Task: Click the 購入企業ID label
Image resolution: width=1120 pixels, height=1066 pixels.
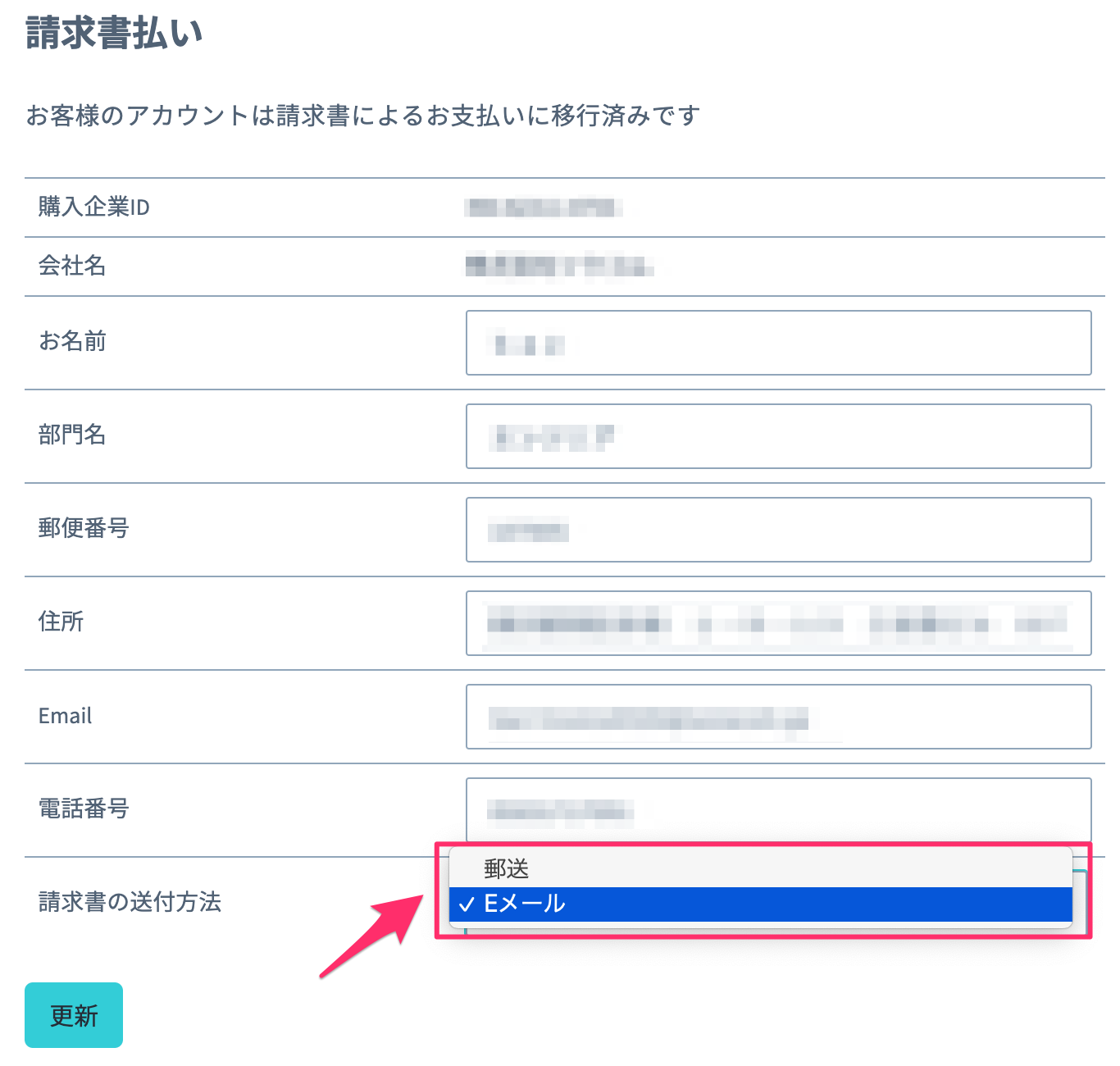Action: pyautogui.click(x=94, y=207)
